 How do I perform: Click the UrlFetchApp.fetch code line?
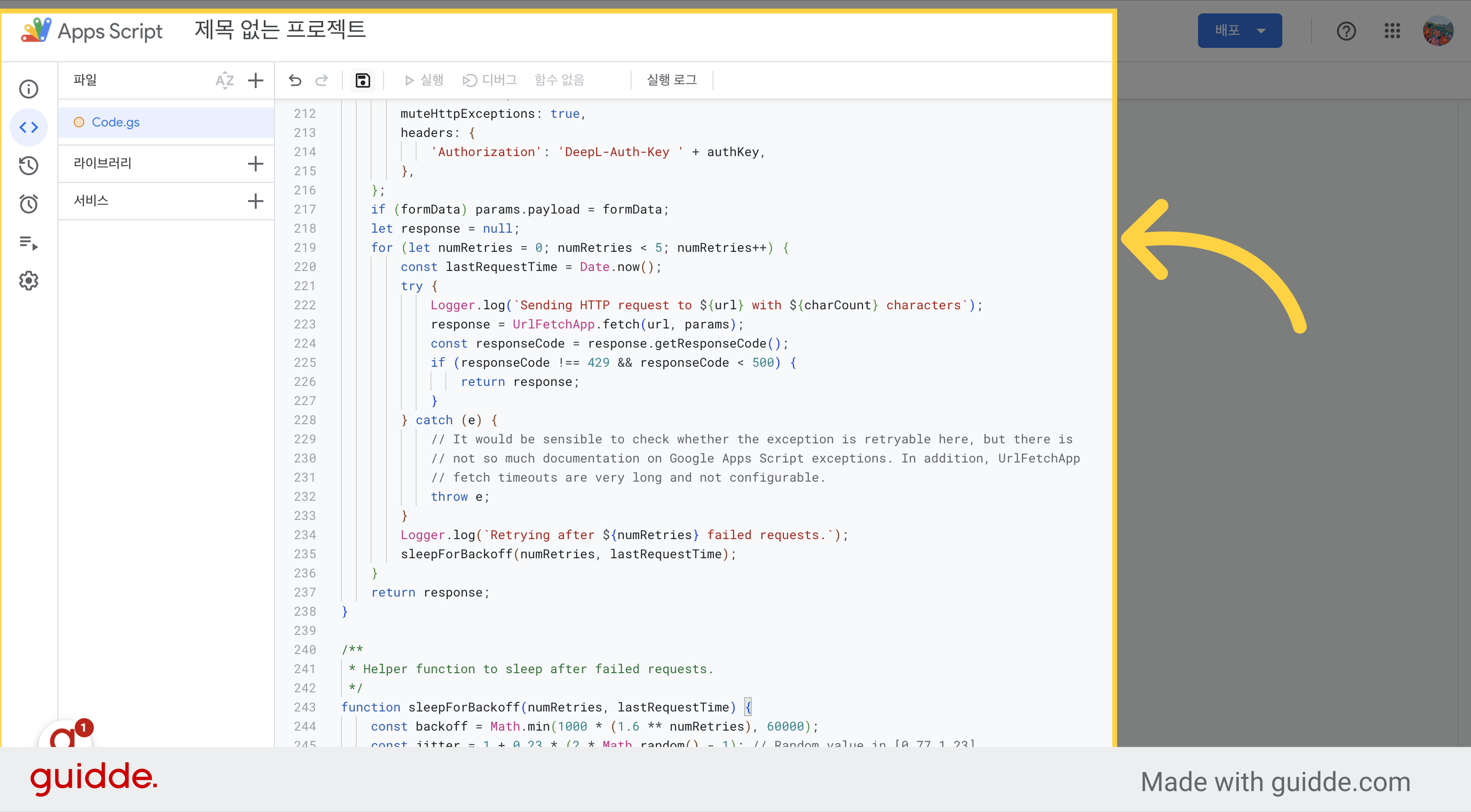(587, 324)
